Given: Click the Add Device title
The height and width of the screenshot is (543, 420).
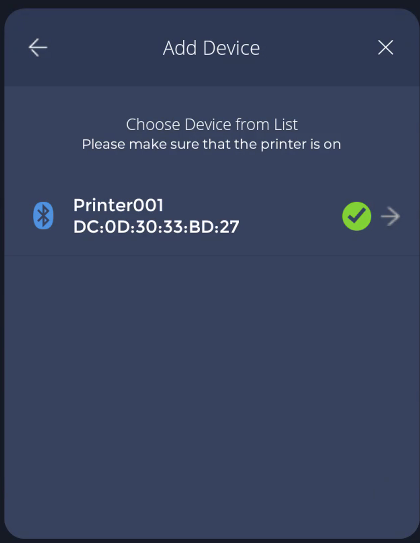Looking at the screenshot, I should pos(211,48).
